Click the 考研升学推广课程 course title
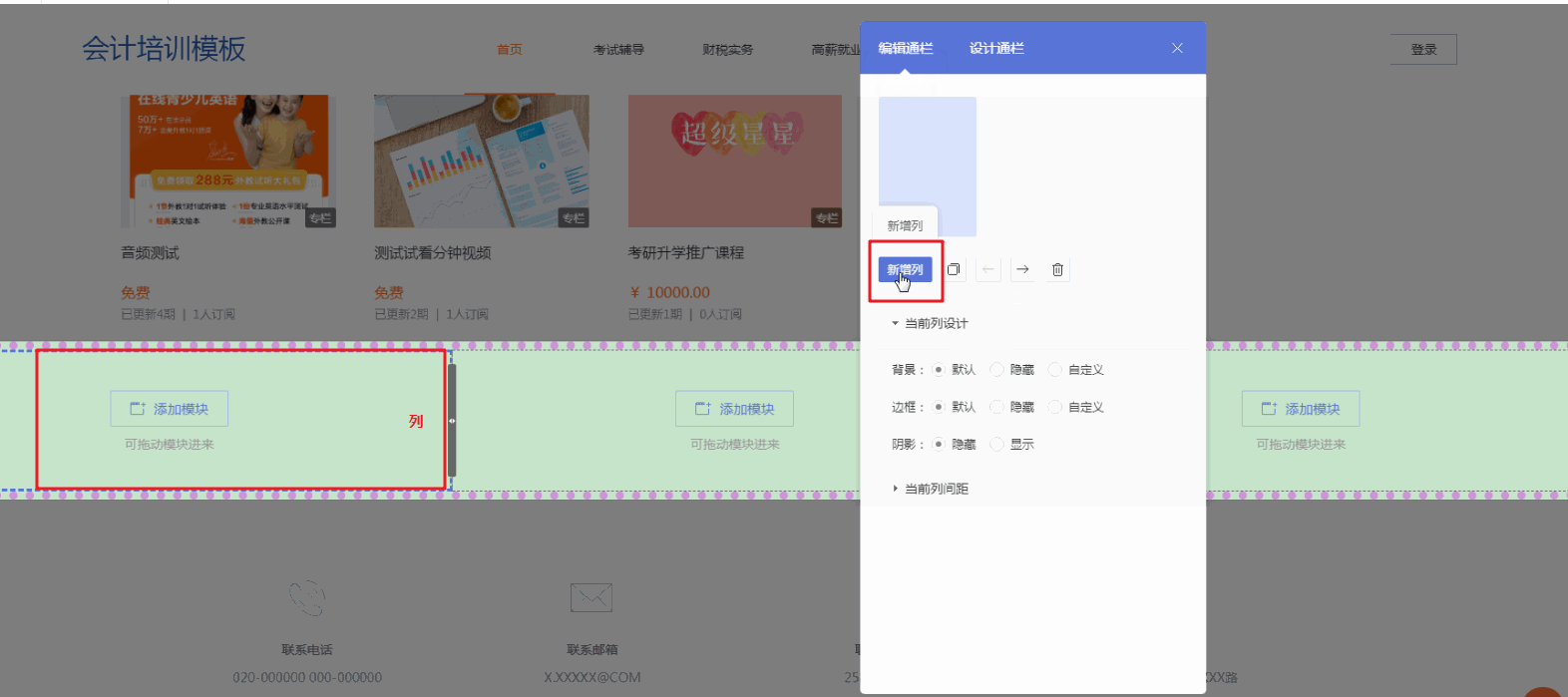This screenshot has height=697, width=1568. [x=686, y=253]
